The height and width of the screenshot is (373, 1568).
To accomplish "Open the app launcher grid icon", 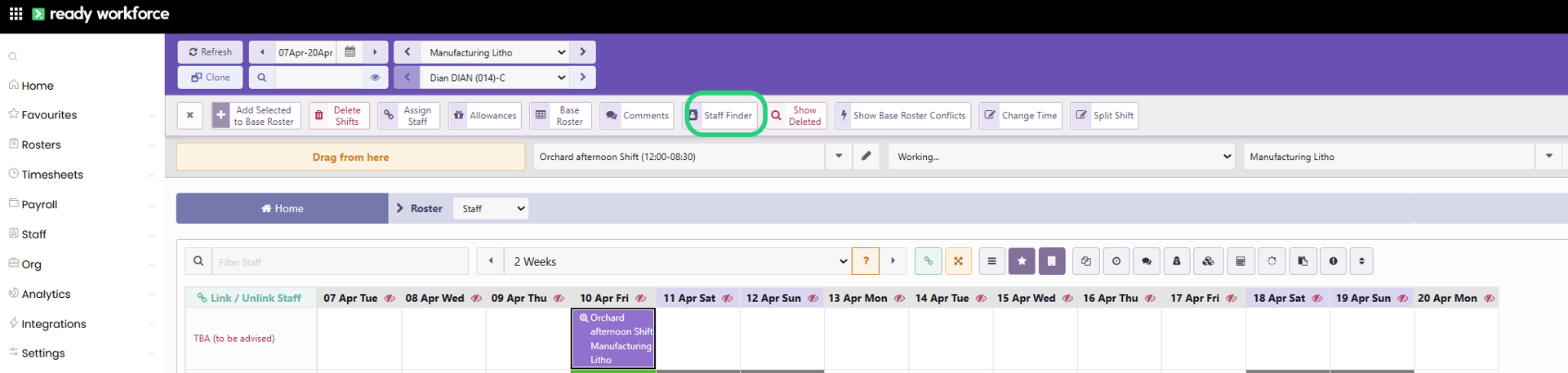I will coord(16,14).
